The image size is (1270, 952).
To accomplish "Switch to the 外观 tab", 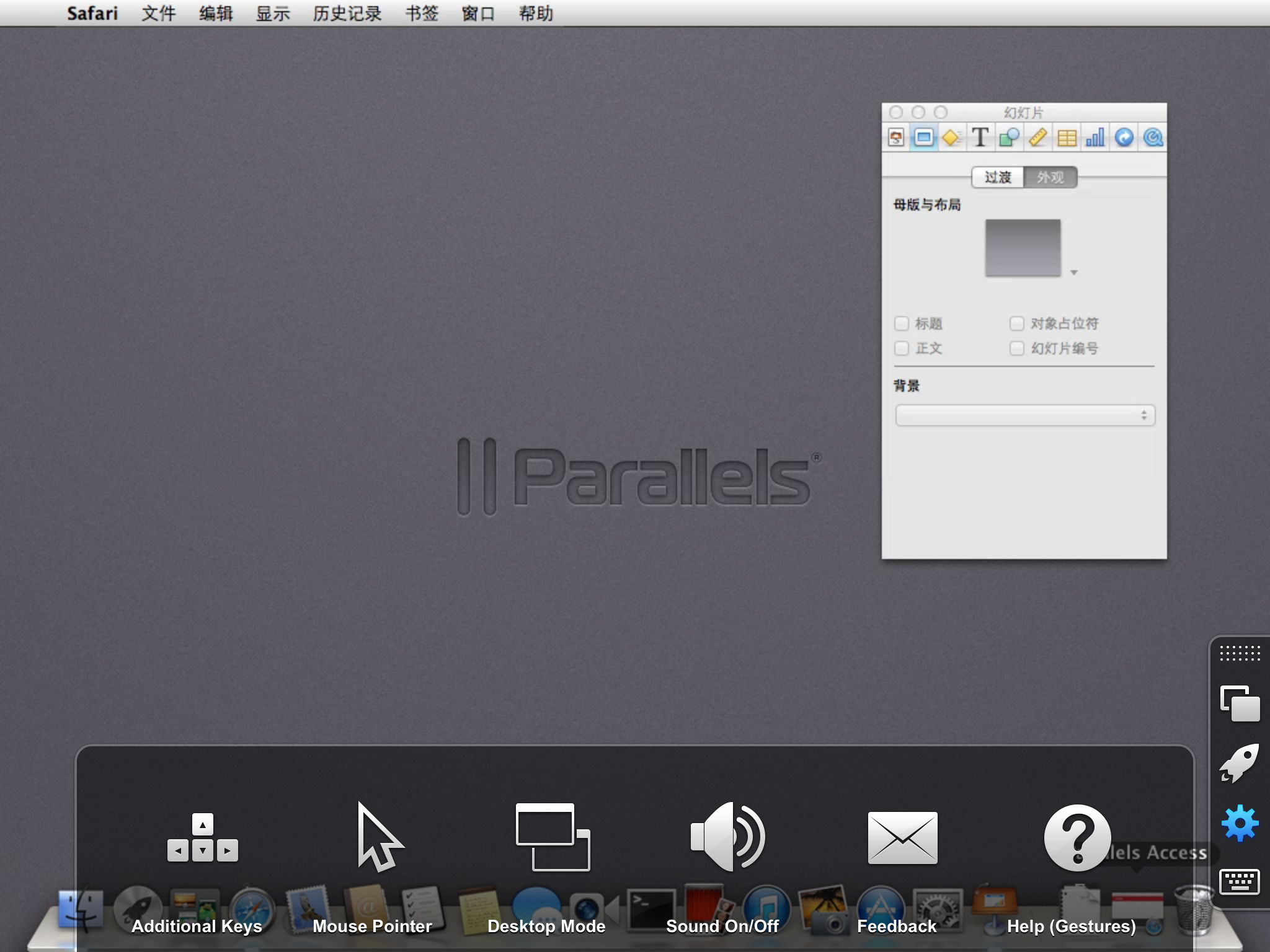I will point(1050,177).
